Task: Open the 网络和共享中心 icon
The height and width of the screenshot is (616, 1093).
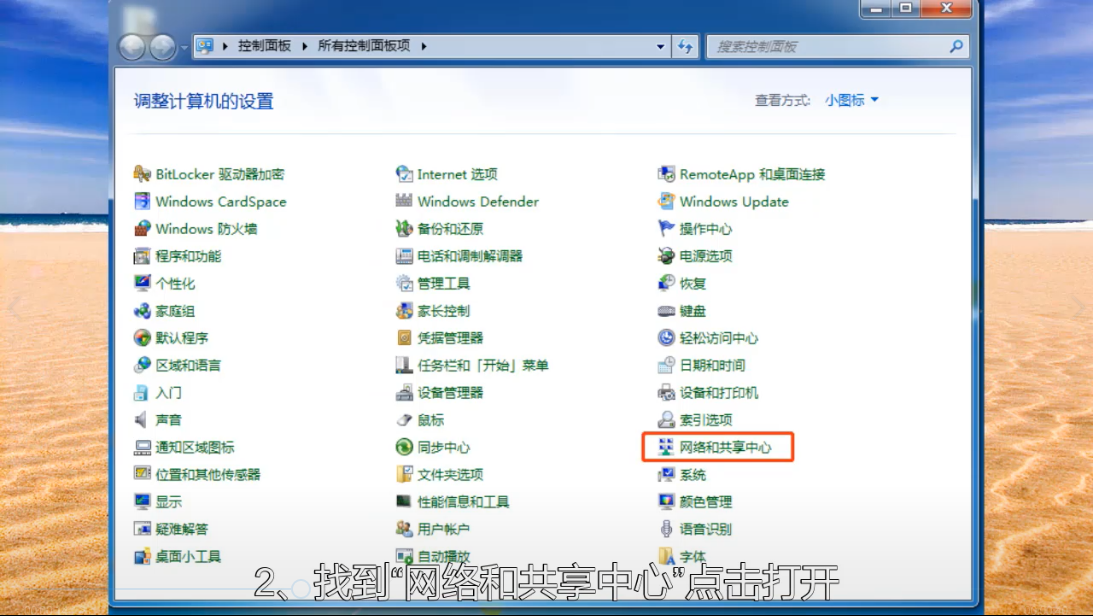Action: (x=666, y=447)
